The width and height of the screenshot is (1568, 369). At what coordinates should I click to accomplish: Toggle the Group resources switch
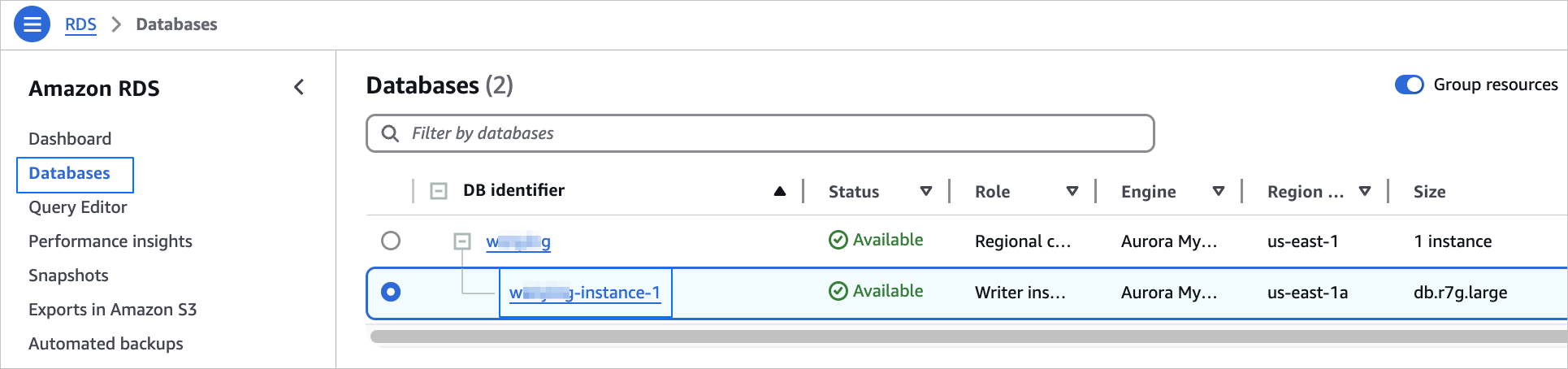tap(1409, 85)
